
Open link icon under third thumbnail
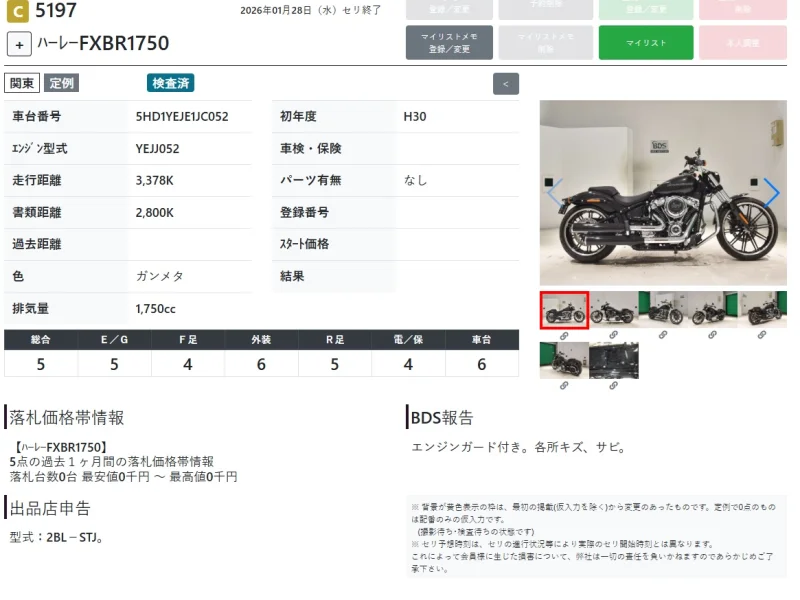[x=663, y=335]
